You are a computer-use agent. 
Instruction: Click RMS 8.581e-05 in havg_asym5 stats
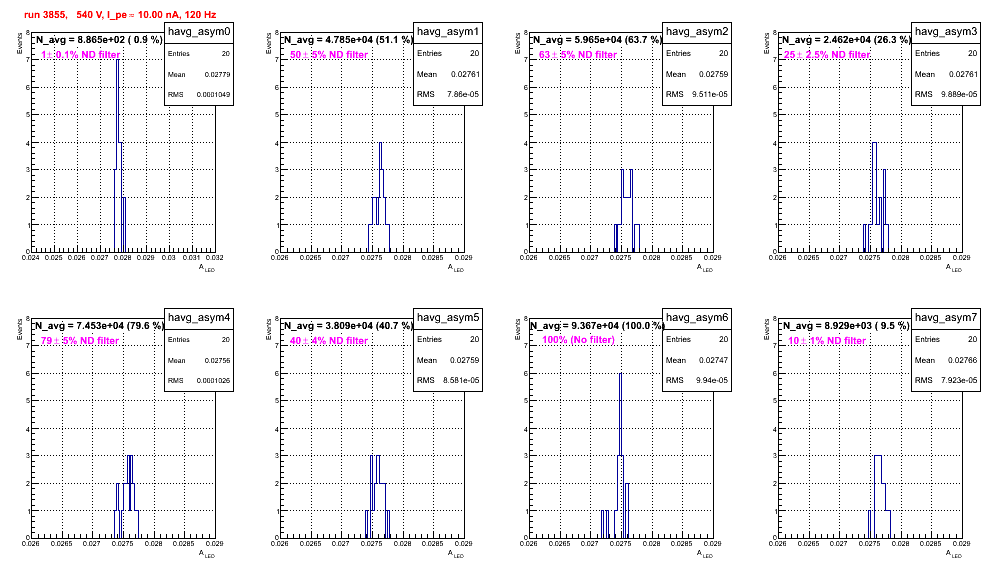click(x=448, y=381)
